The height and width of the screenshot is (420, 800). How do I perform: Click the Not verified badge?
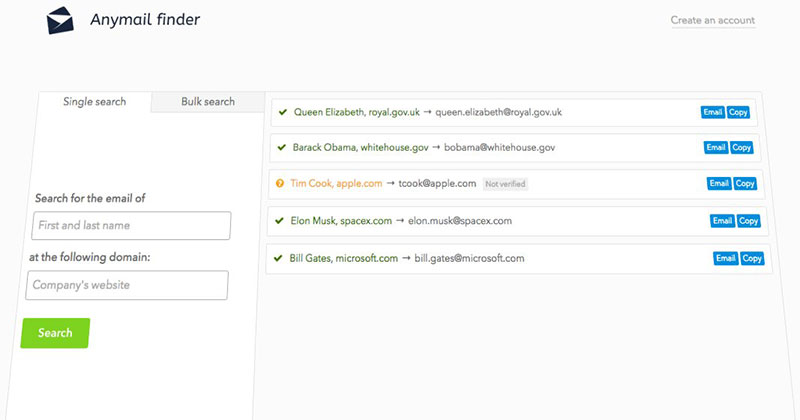[x=505, y=184]
